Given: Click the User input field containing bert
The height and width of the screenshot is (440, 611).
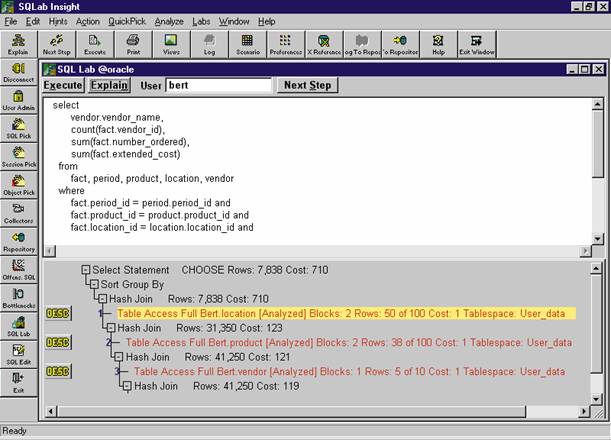Looking at the screenshot, I should click(219, 85).
